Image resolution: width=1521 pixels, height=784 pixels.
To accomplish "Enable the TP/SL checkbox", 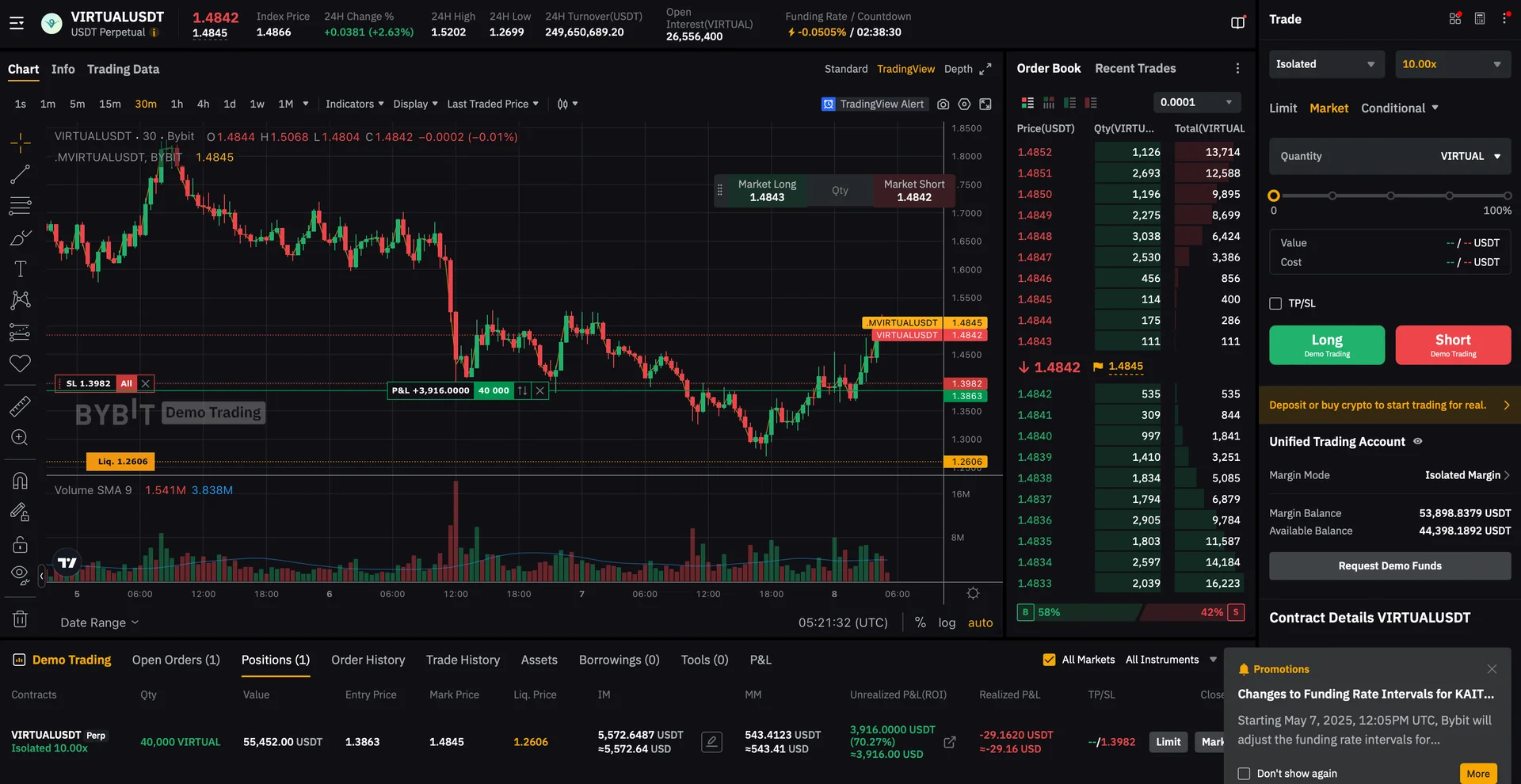I will (x=1275, y=303).
